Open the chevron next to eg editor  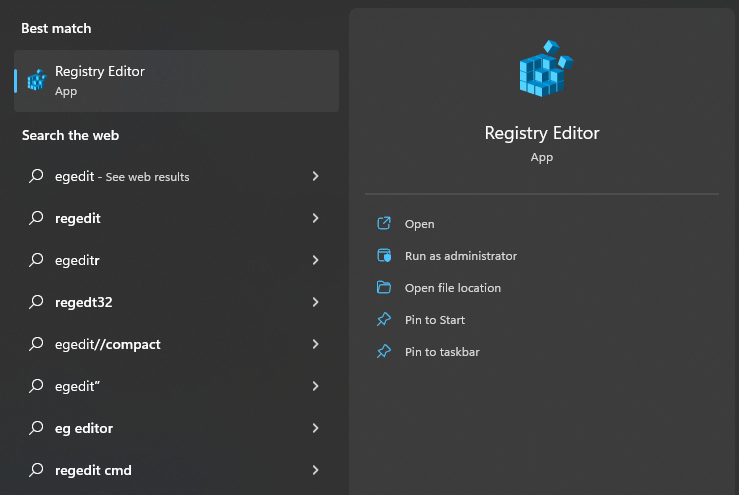[316, 428]
